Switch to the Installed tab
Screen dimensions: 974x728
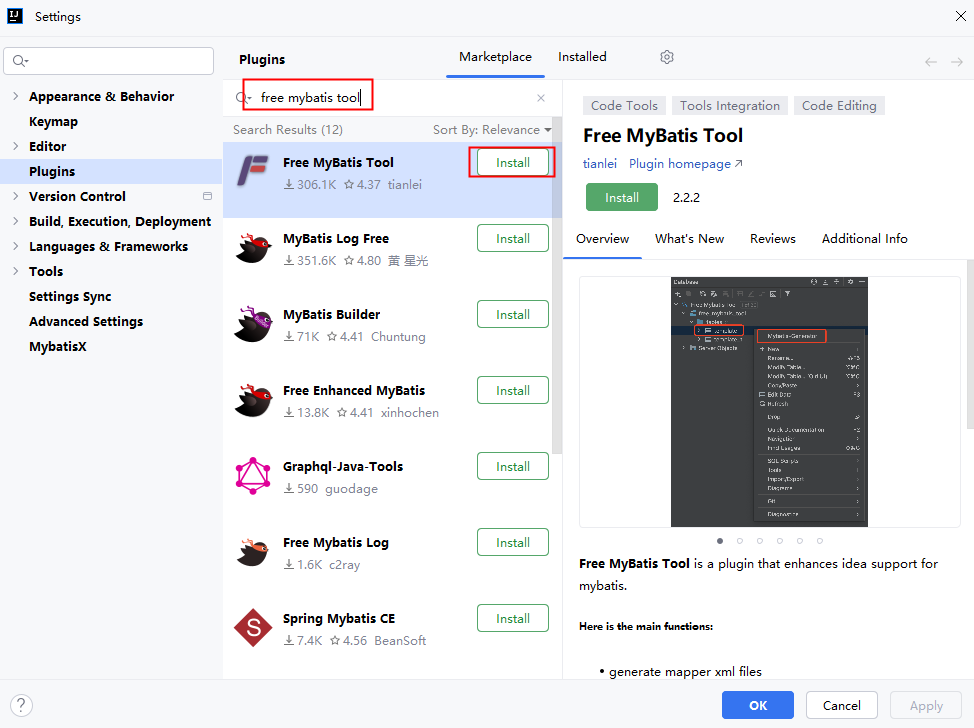click(582, 57)
